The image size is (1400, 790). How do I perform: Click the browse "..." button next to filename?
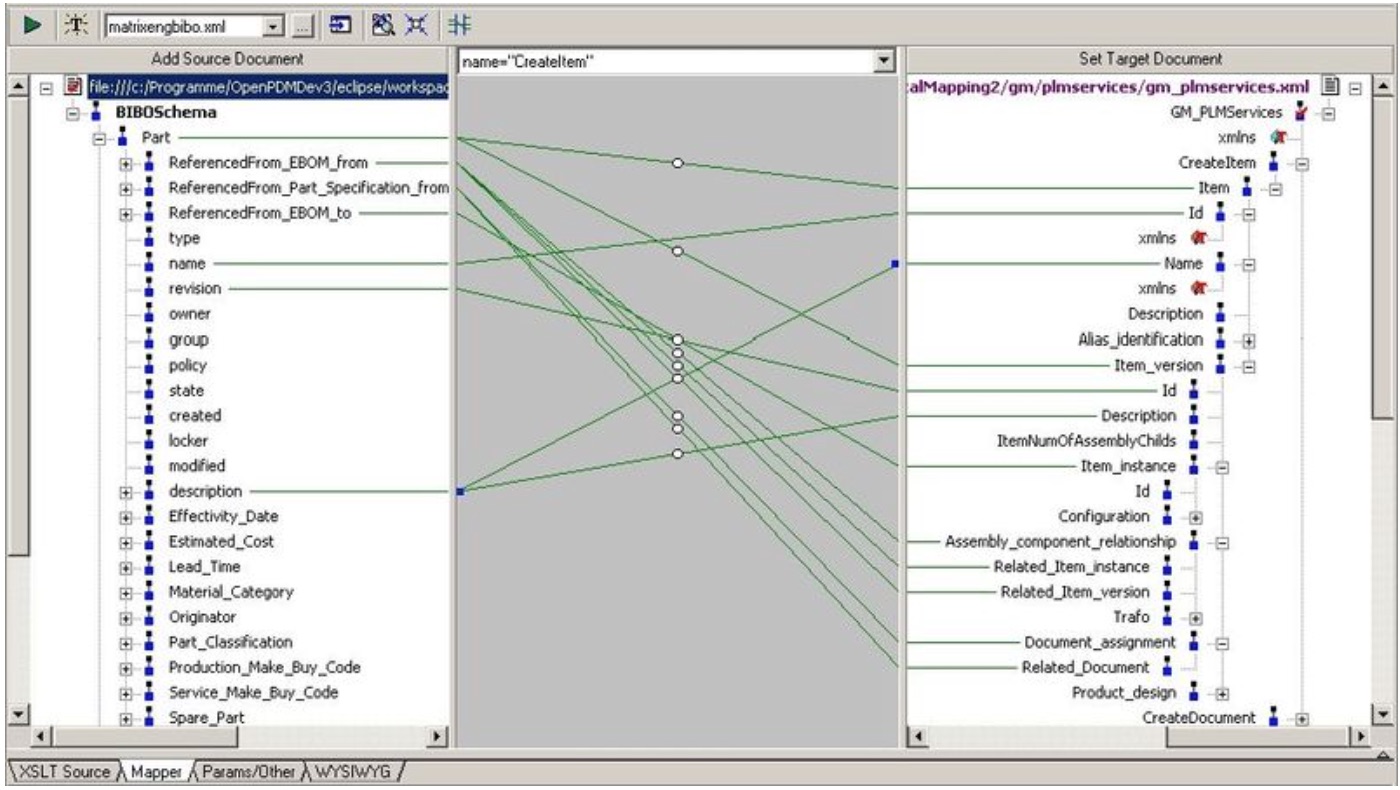click(x=304, y=25)
